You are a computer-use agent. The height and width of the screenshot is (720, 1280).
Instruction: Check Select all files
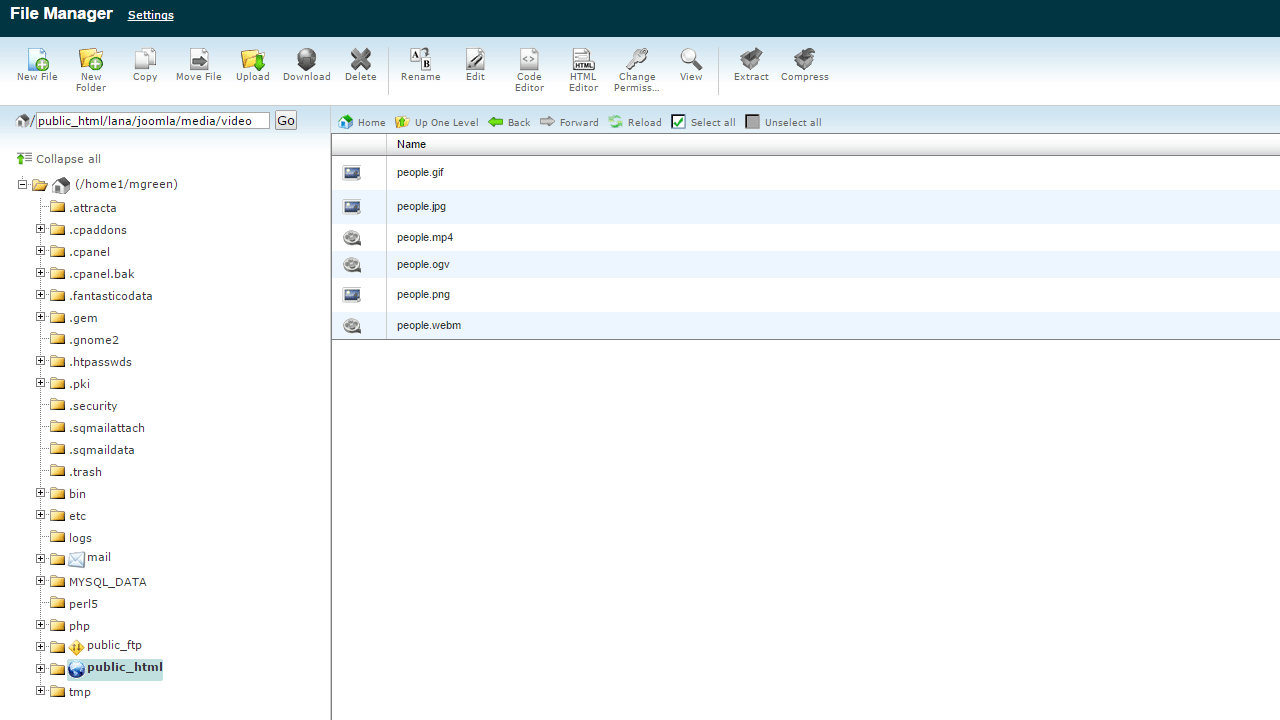coord(703,122)
